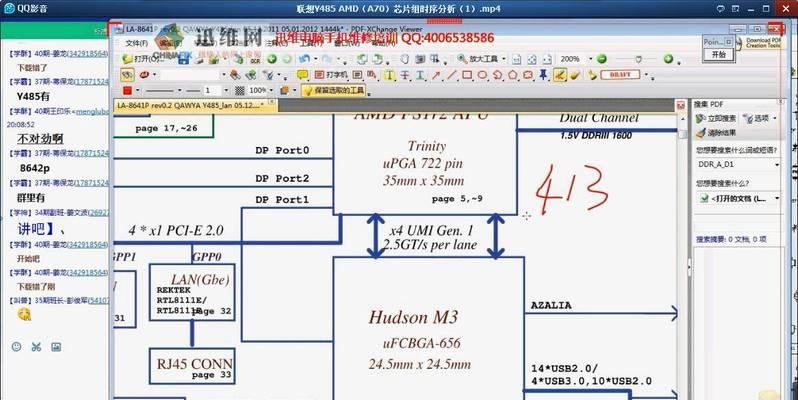Select the Sticky Note comment tool

(x=302, y=75)
